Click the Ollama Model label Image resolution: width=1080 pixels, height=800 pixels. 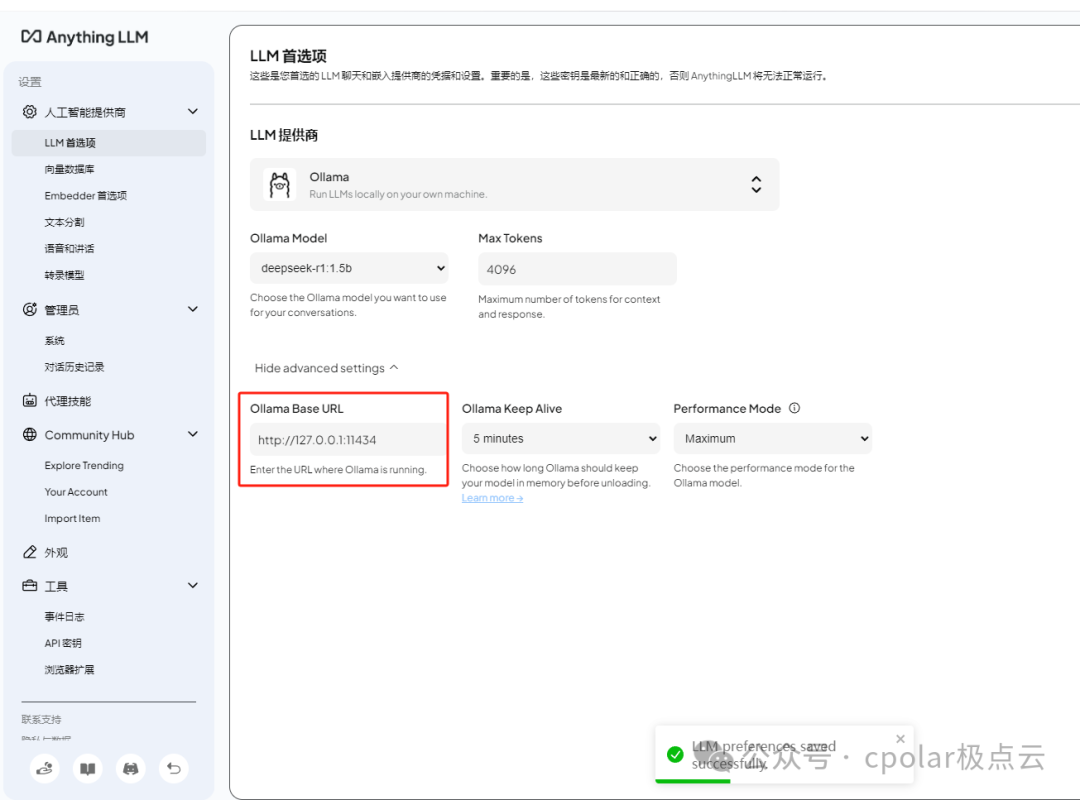pos(289,238)
